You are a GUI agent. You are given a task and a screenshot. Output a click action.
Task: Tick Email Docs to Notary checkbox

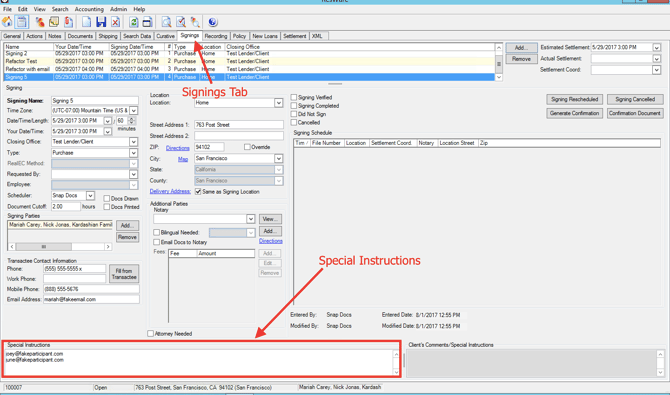coord(156,242)
